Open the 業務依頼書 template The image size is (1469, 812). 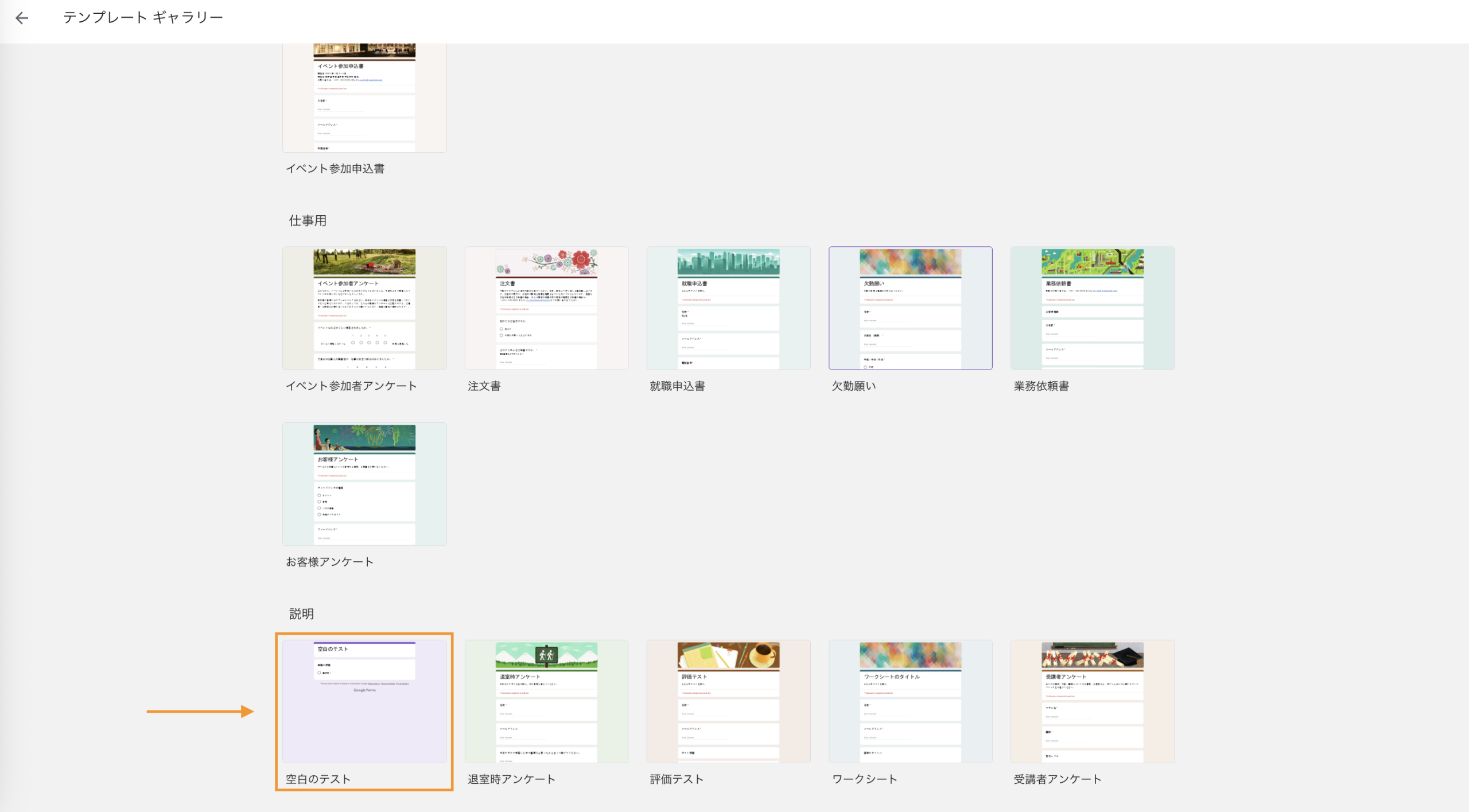[x=1092, y=308]
